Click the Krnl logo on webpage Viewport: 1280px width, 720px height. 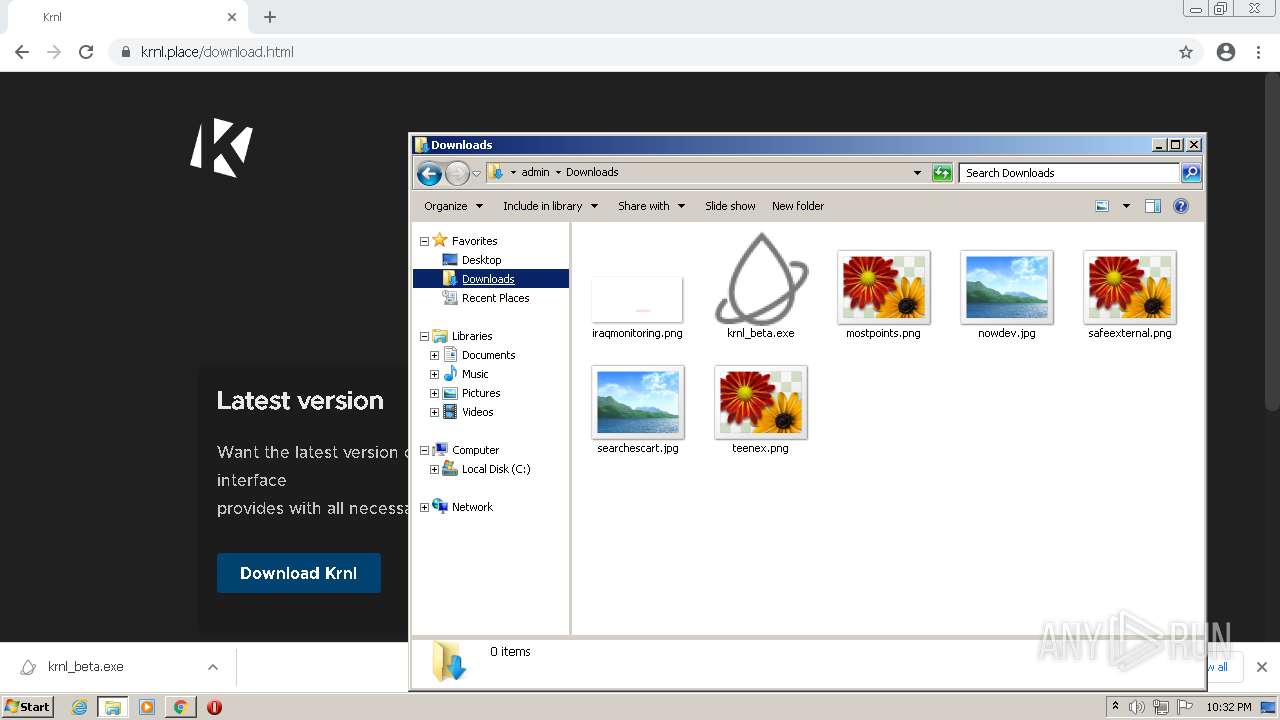coord(222,147)
